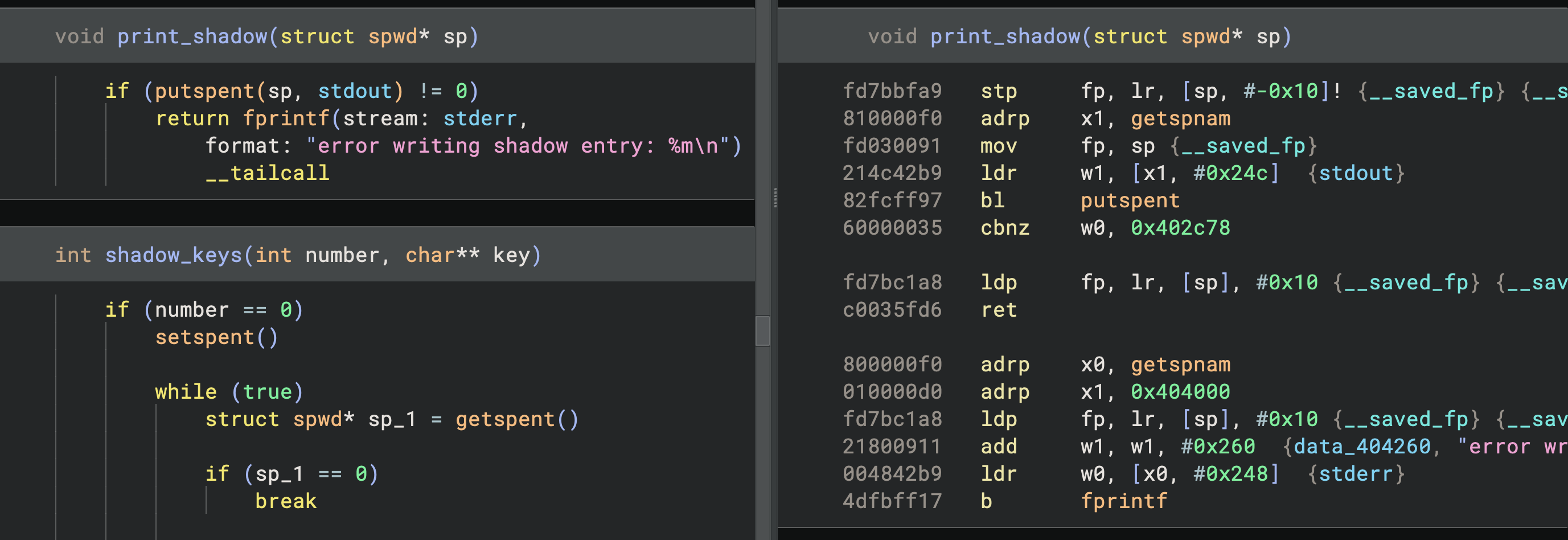This screenshot has height=540, width=1568.
Task: Click getspnam in the adrp x1 instruction
Action: (1180, 118)
